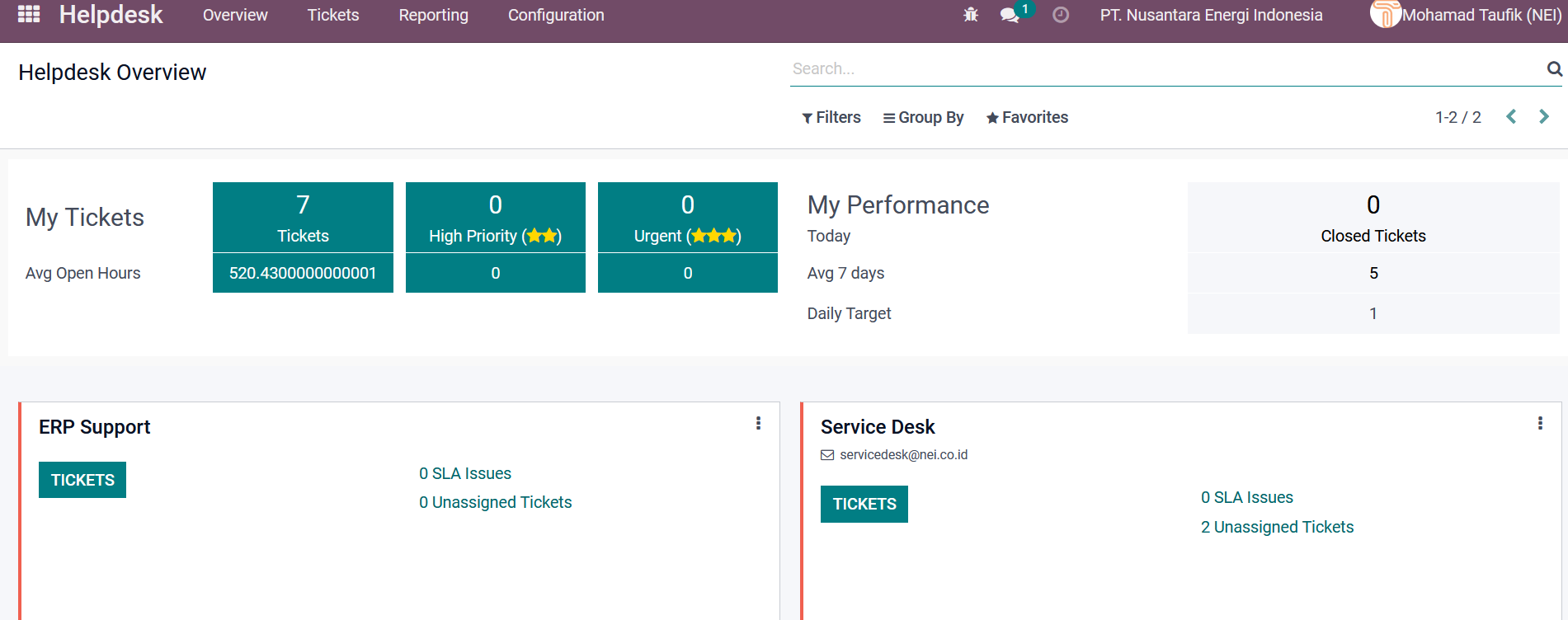Open the Reporting menu
Screen dimensions: 1568x620
[x=433, y=15]
